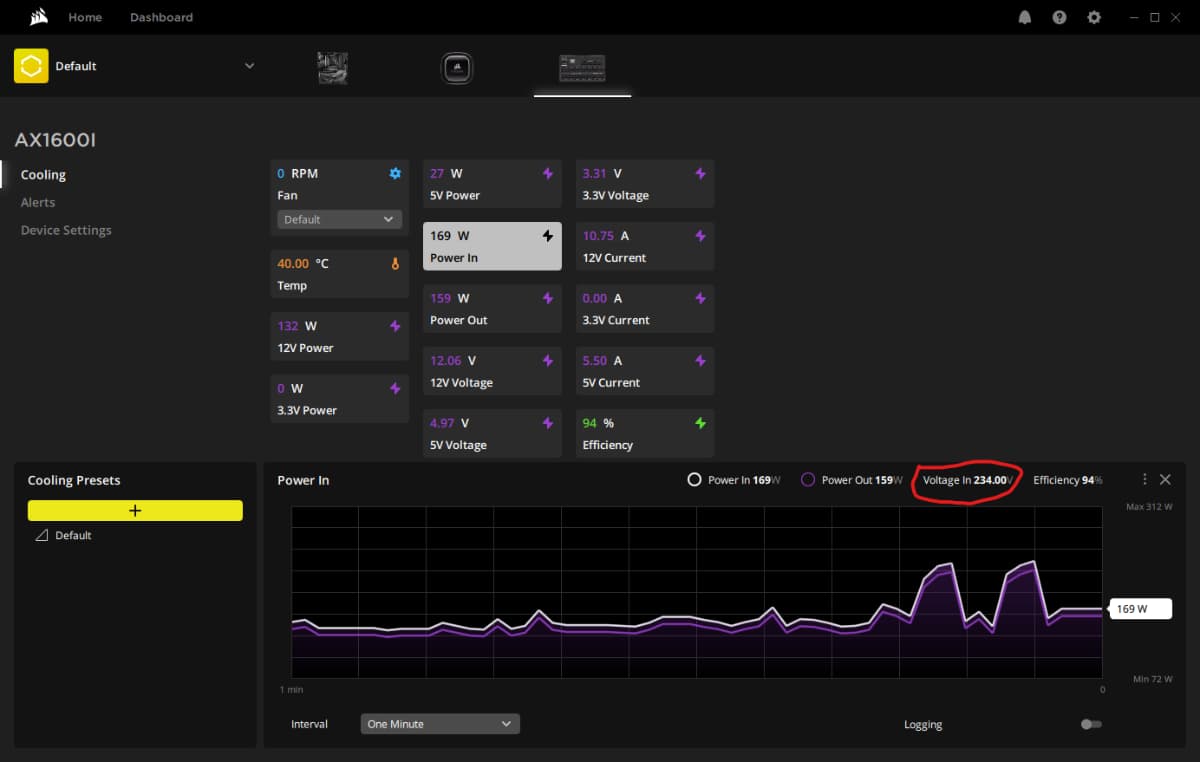The image size is (1200, 762).
Task: Select the Power Out sensor tile
Action: (492, 309)
